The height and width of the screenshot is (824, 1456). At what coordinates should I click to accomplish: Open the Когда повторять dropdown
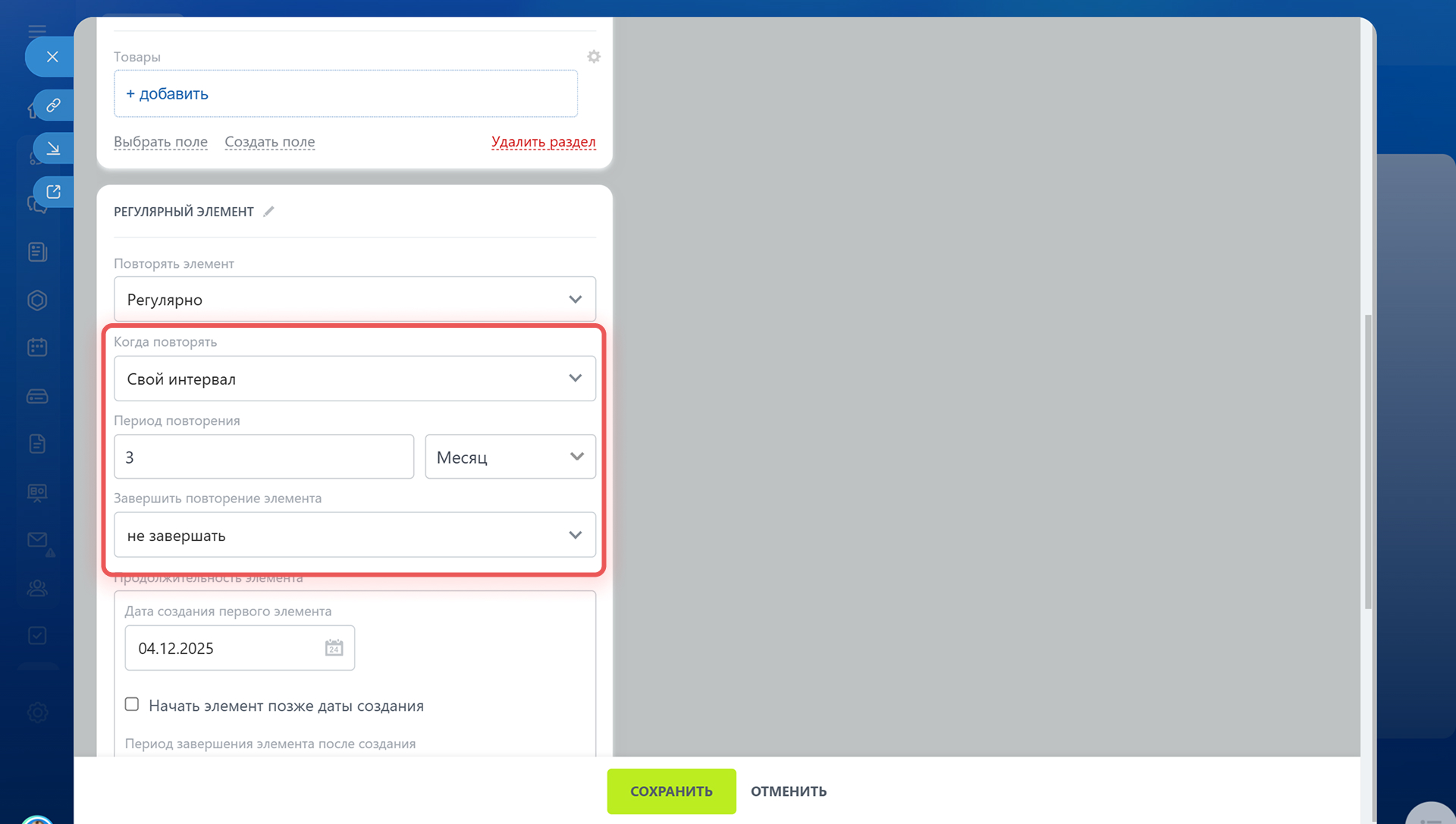click(354, 379)
